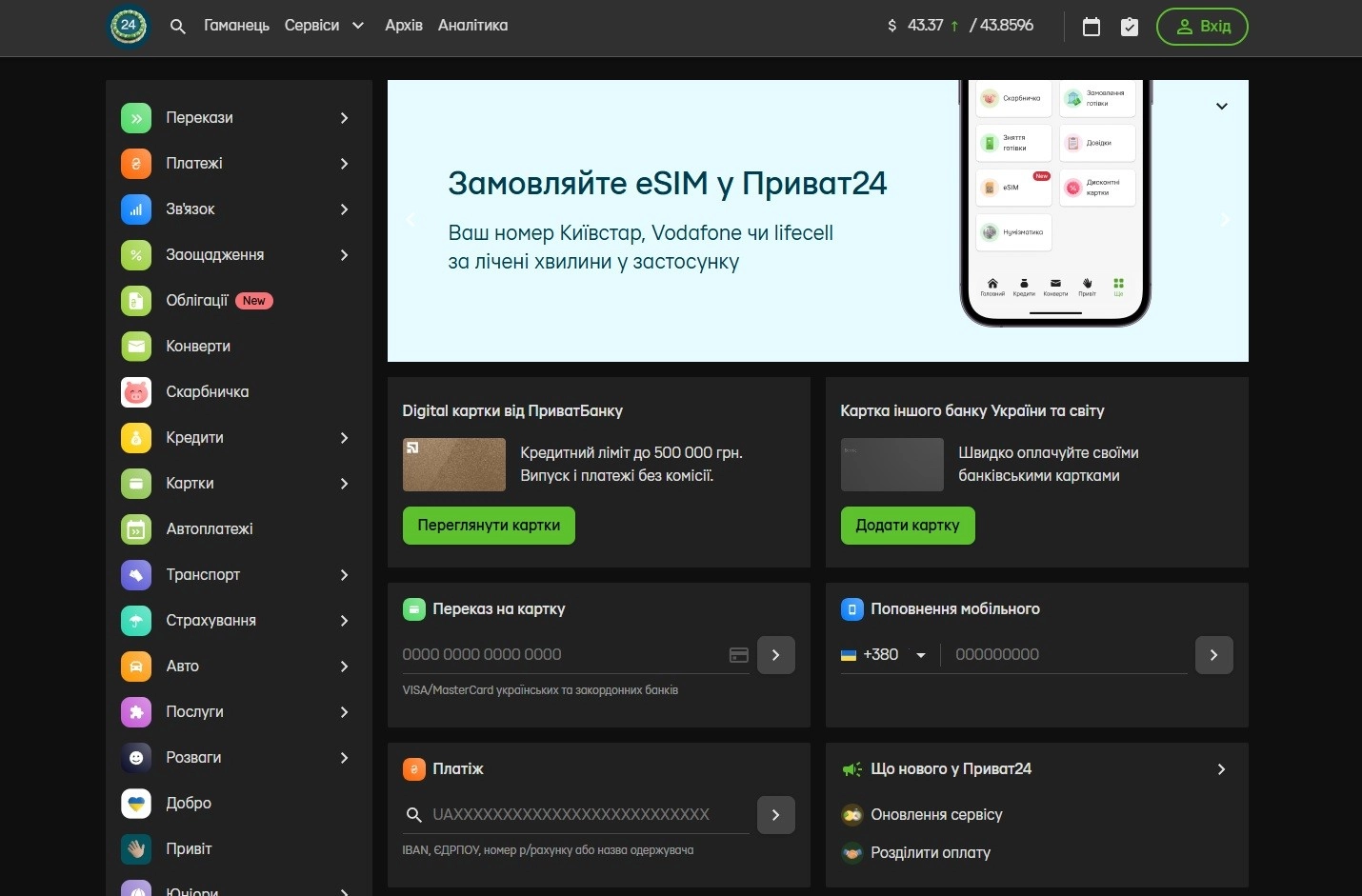Image resolution: width=1362 pixels, height=896 pixels.
Task: Click the megaphone icon near Що нового
Action: point(851,769)
